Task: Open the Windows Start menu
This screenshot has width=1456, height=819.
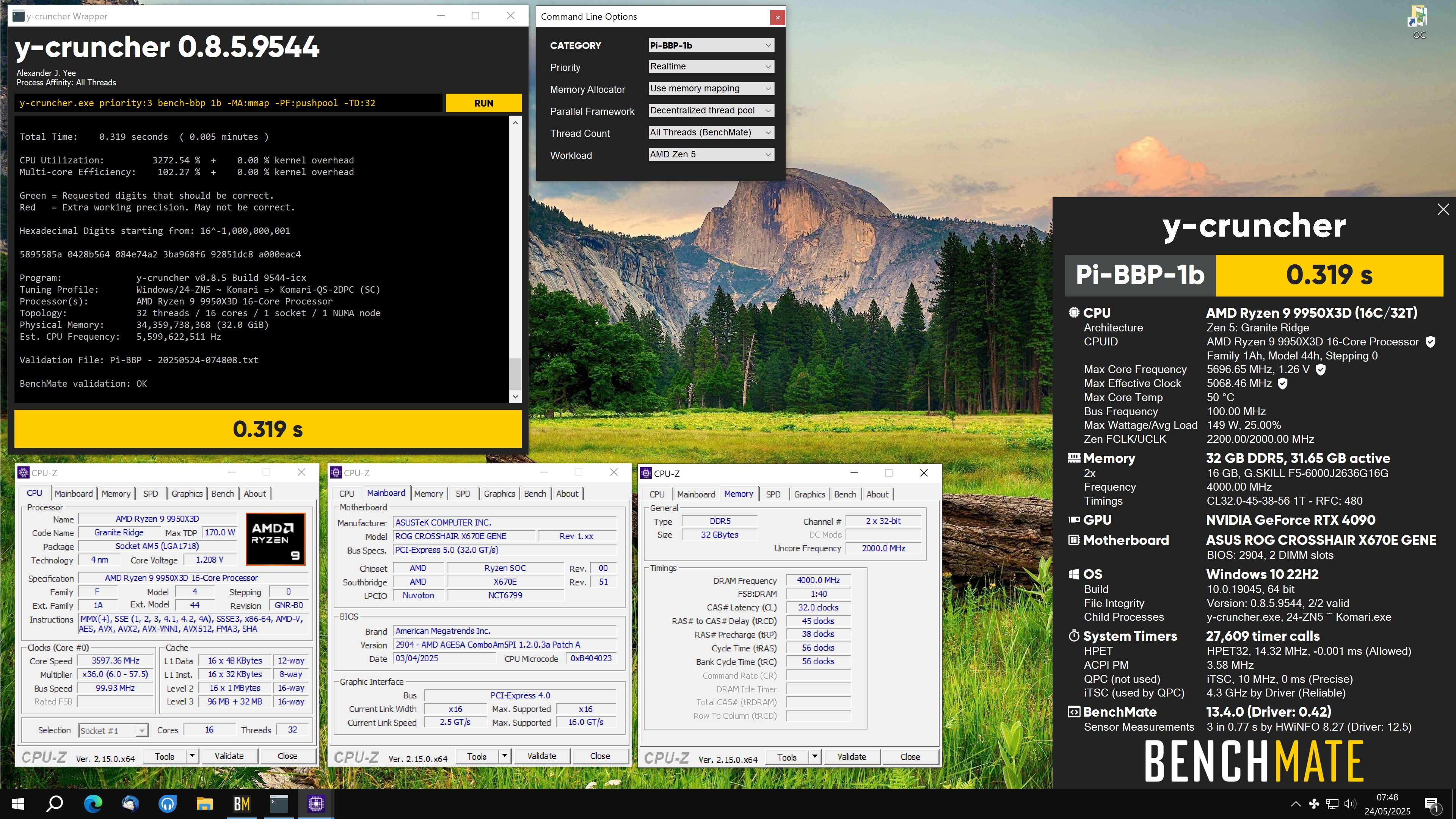Action: pos(18,803)
